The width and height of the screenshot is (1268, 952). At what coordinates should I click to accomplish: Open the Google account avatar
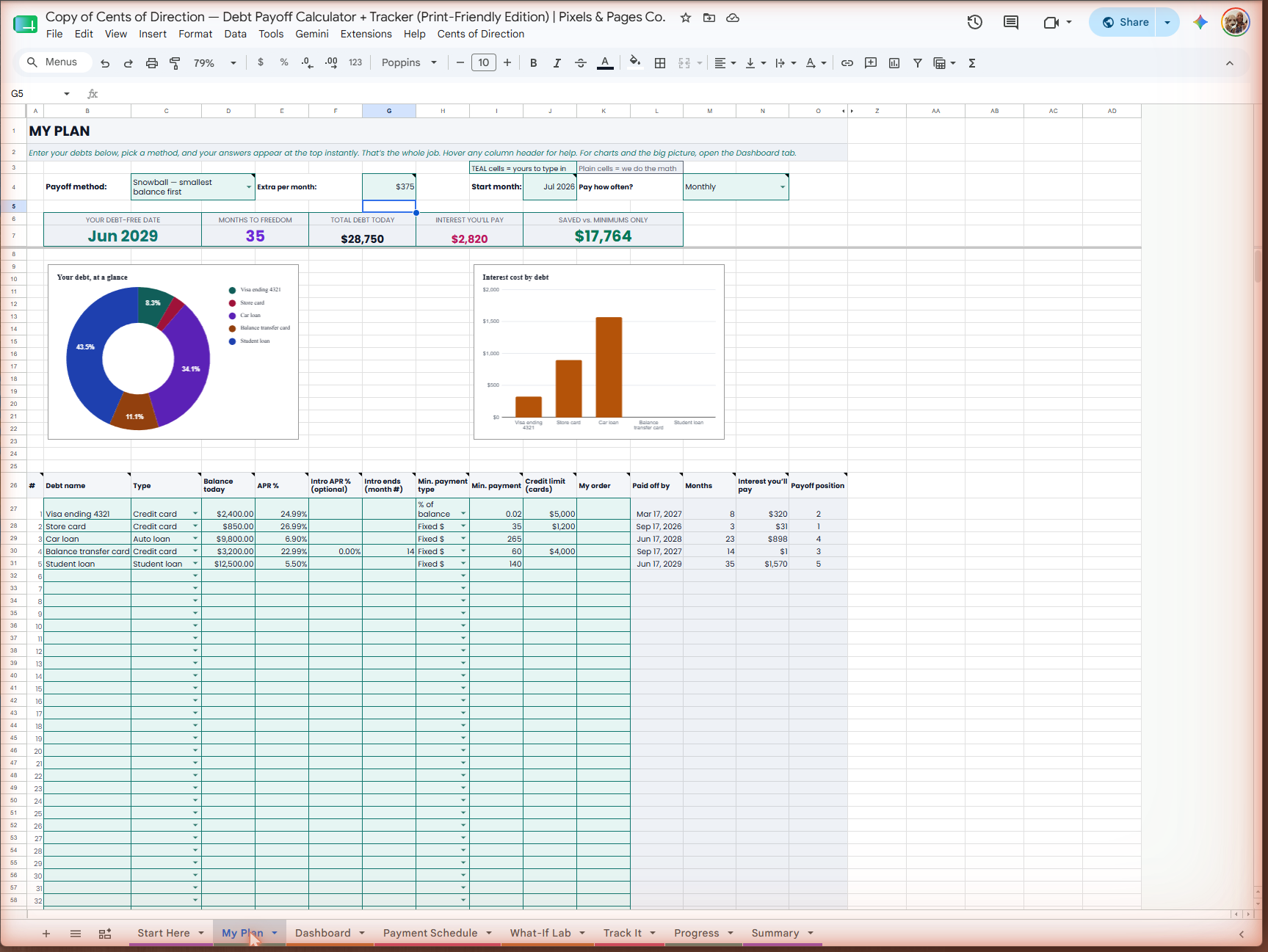tap(1236, 22)
